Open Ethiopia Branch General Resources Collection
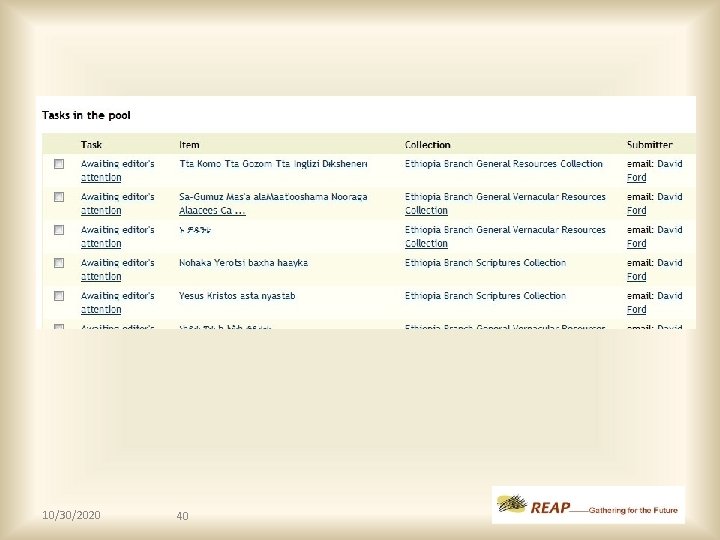The height and width of the screenshot is (540, 720). pos(504,164)
